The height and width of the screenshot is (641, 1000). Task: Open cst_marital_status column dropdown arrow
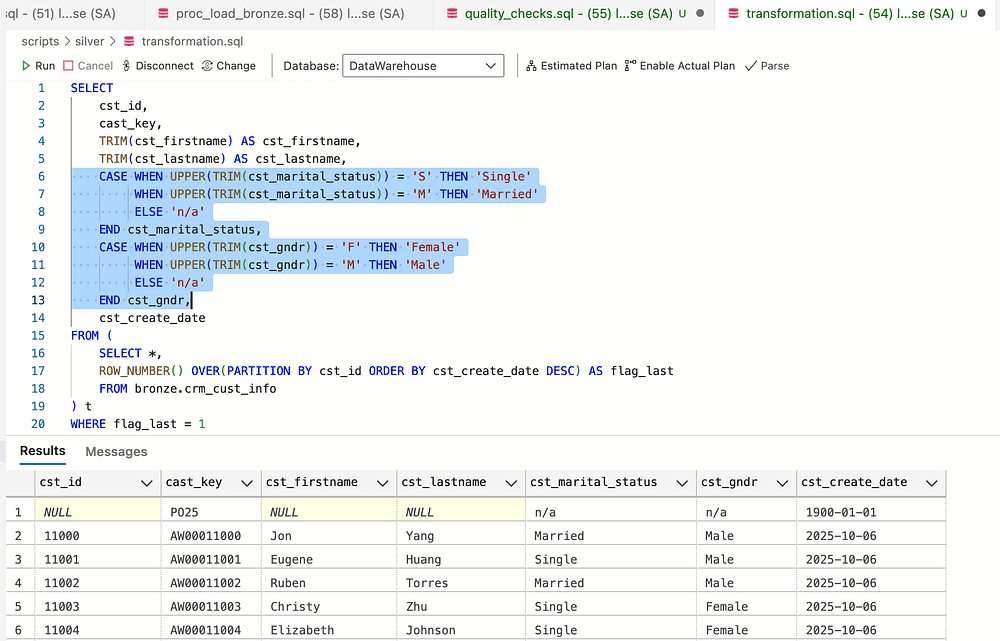(x=680, y=483)
